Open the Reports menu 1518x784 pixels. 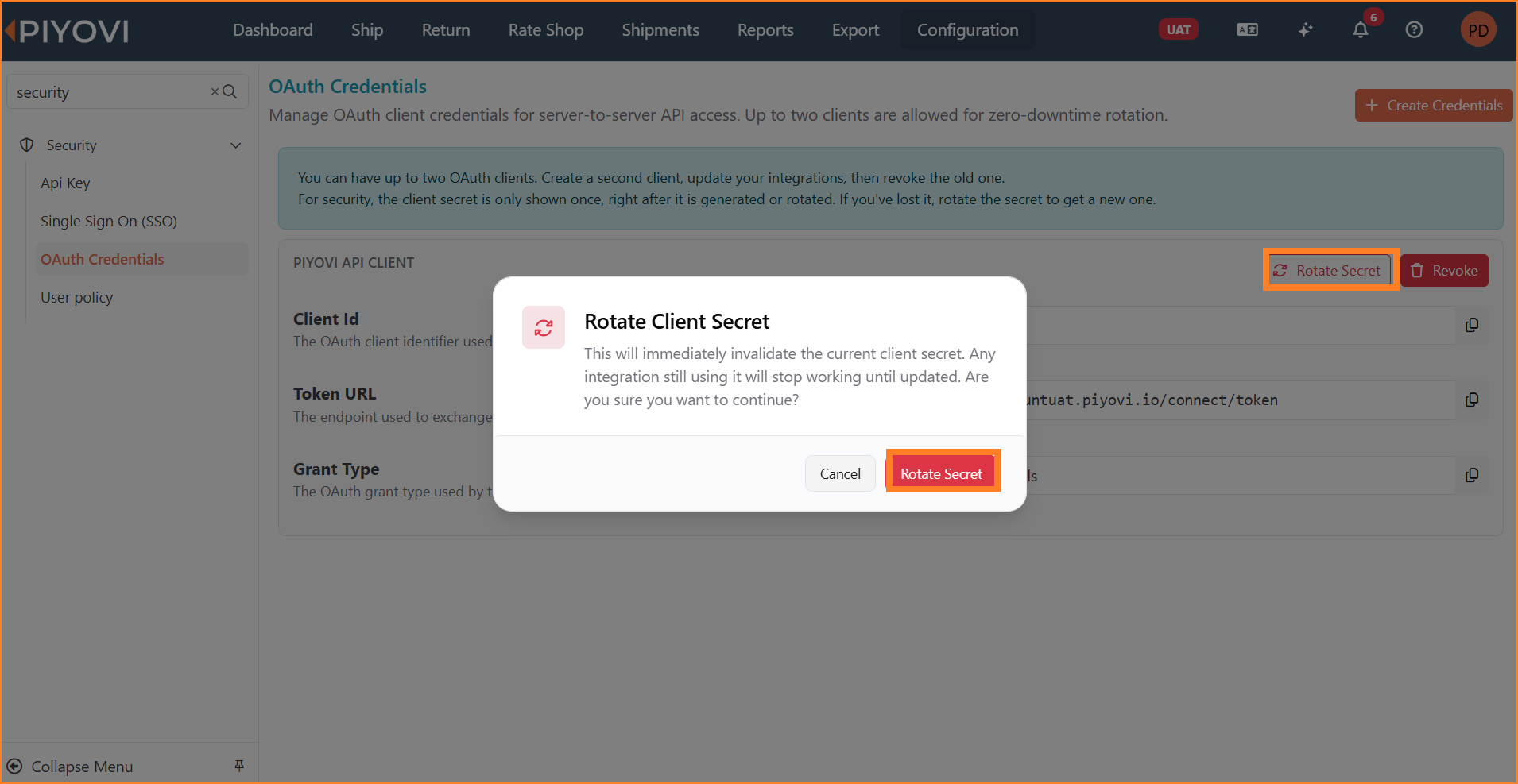(765, 30)
